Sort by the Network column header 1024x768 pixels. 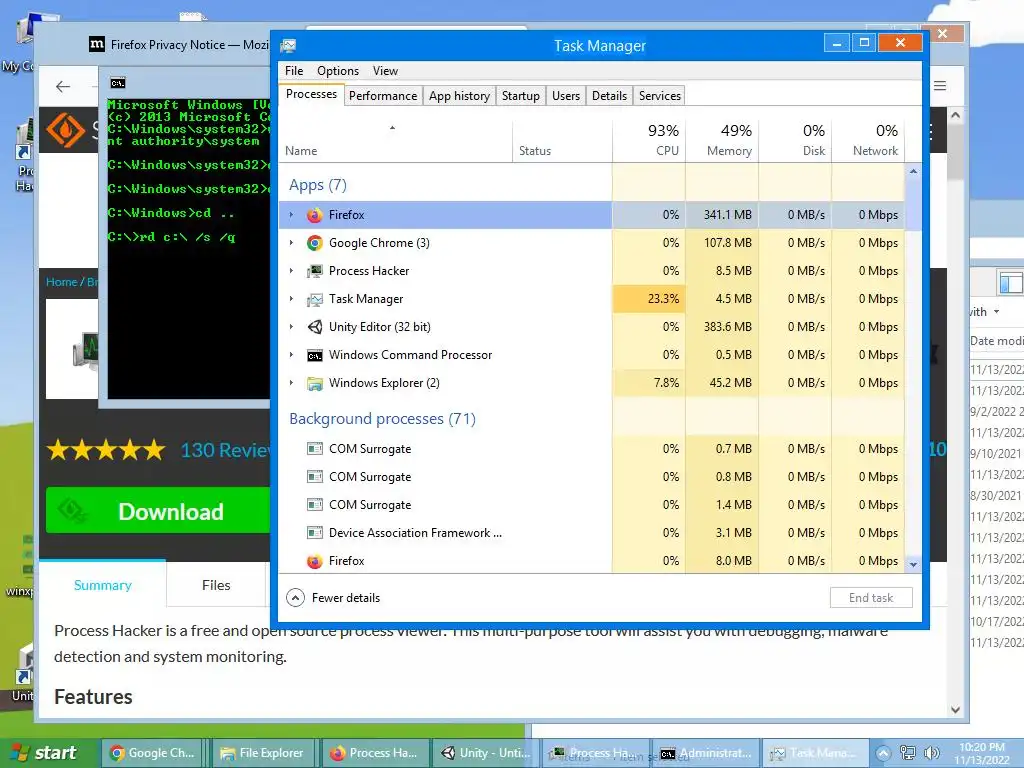point(869,140)
